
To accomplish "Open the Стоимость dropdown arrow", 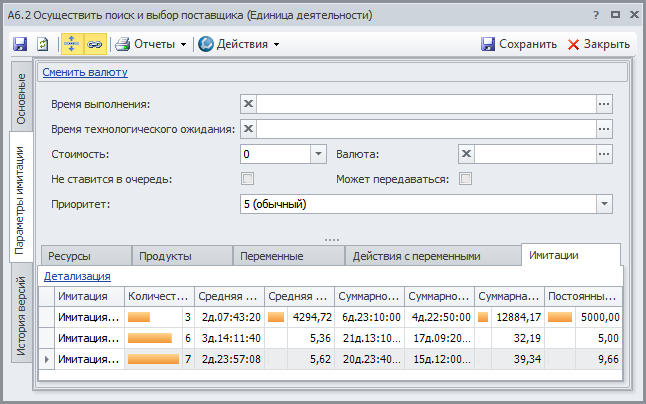I will point(318,154).
